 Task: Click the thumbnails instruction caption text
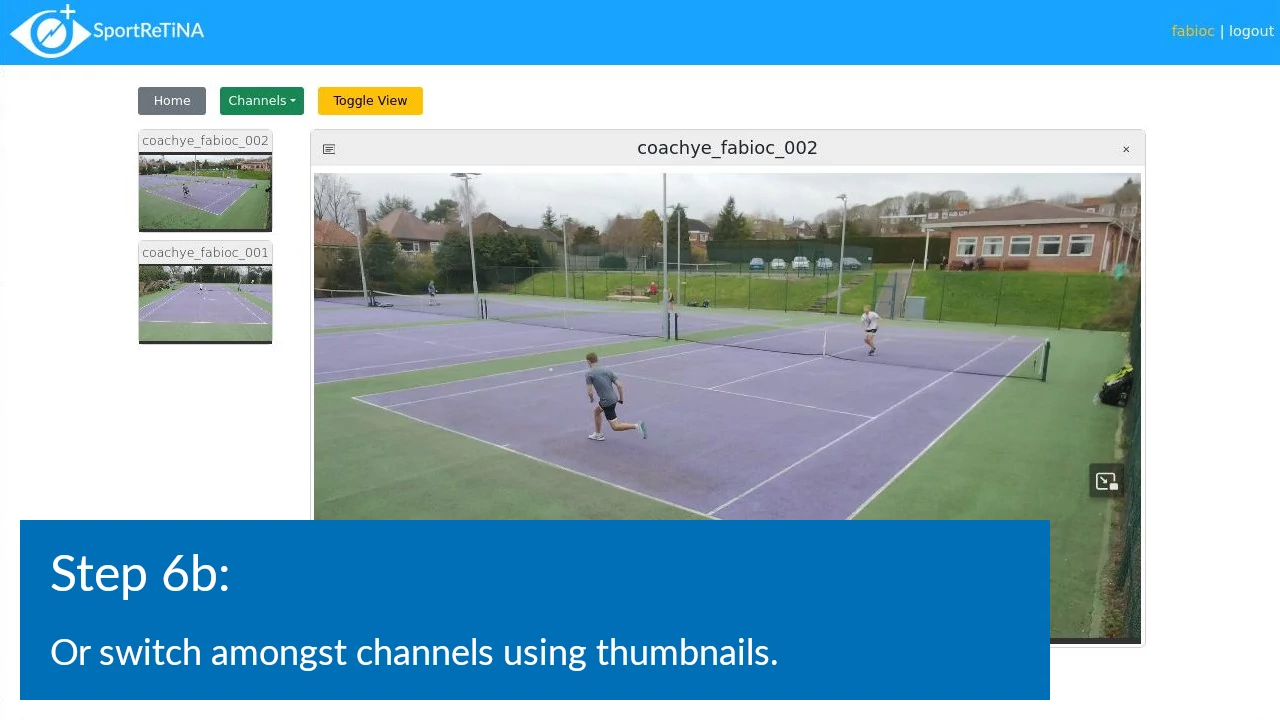(x=414, y=652)
